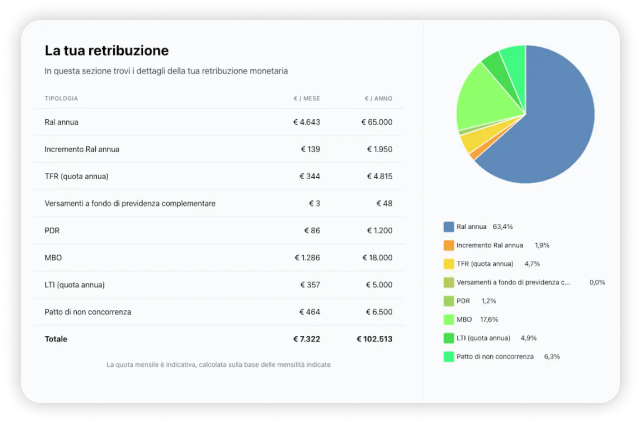640x423 pixels.
Task: Click the LTI (quota annua) legend swatch
Action: (x=448, y=338)
